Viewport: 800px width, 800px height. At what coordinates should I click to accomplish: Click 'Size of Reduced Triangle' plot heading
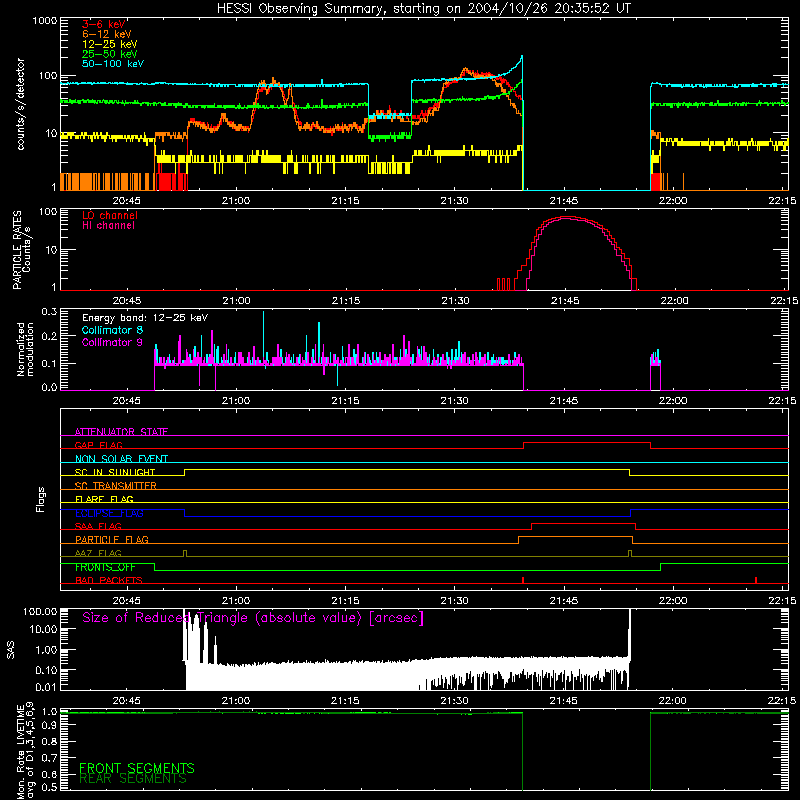click(x=253, y=618)
